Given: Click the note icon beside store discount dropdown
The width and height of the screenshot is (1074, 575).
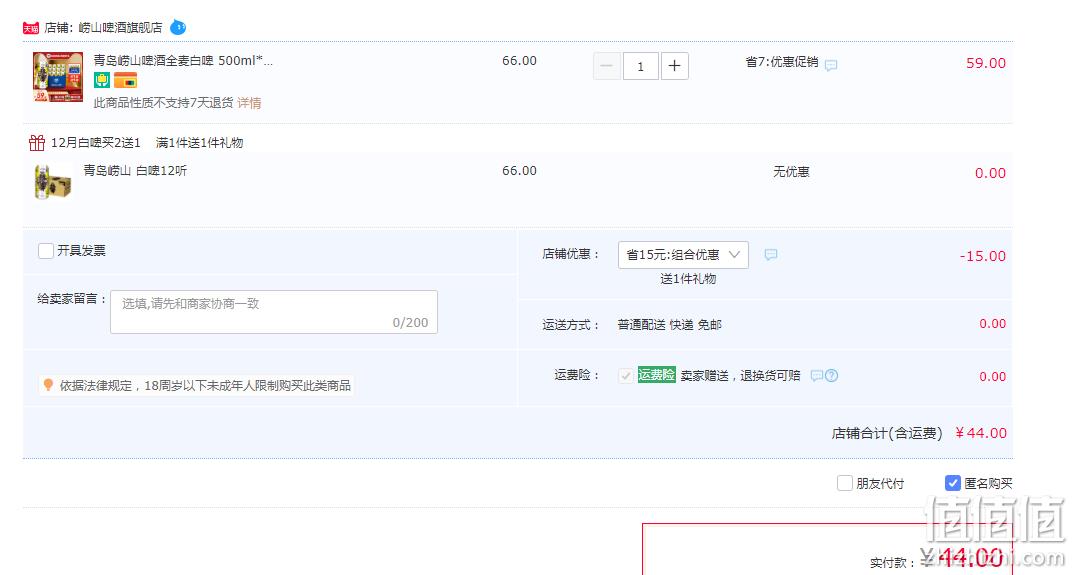Looking at the screenshot, I should pyautogui.click(x=771, y=255).
